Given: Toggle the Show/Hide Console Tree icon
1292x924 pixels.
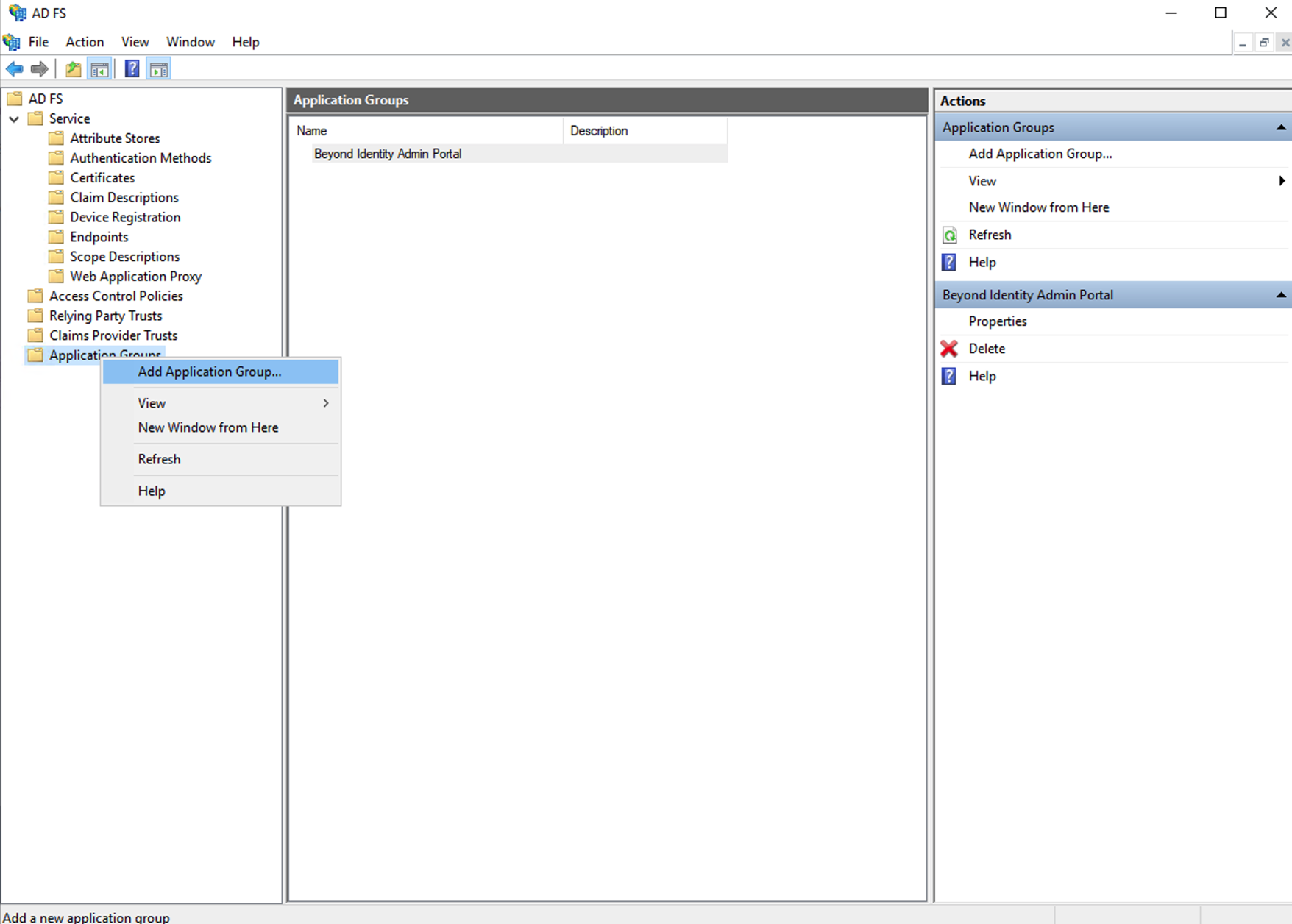Looking at the screenshot, I should coord(99,69).
